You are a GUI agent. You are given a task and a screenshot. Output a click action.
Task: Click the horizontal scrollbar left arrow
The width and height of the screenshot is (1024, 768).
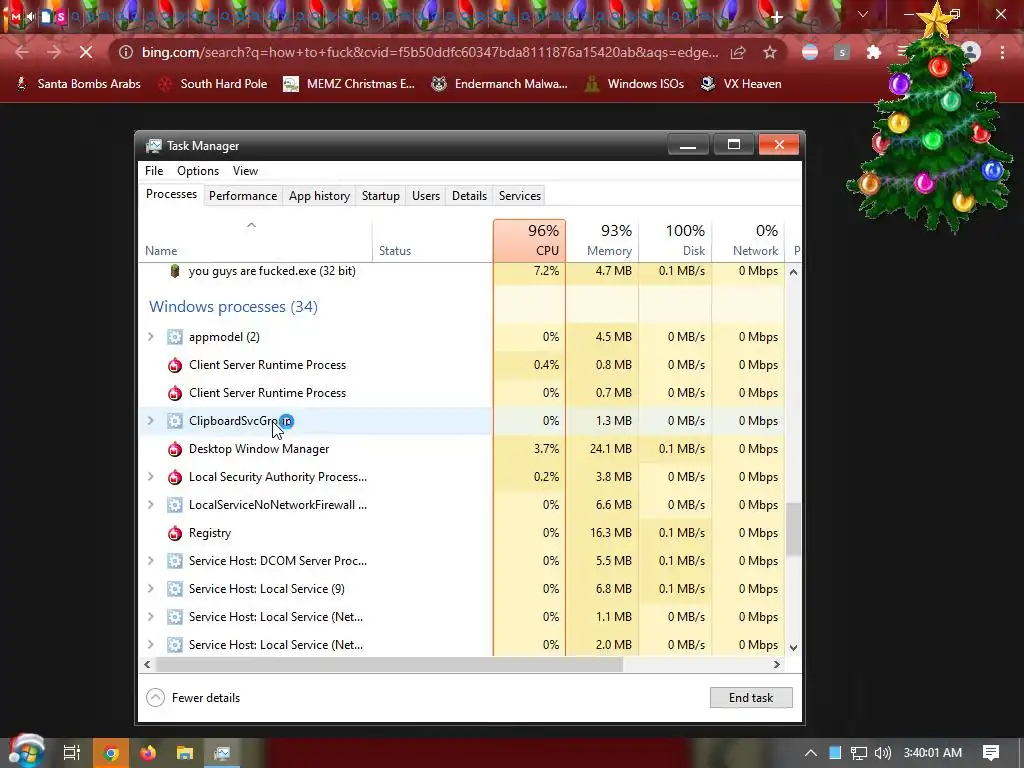point(147,665)
